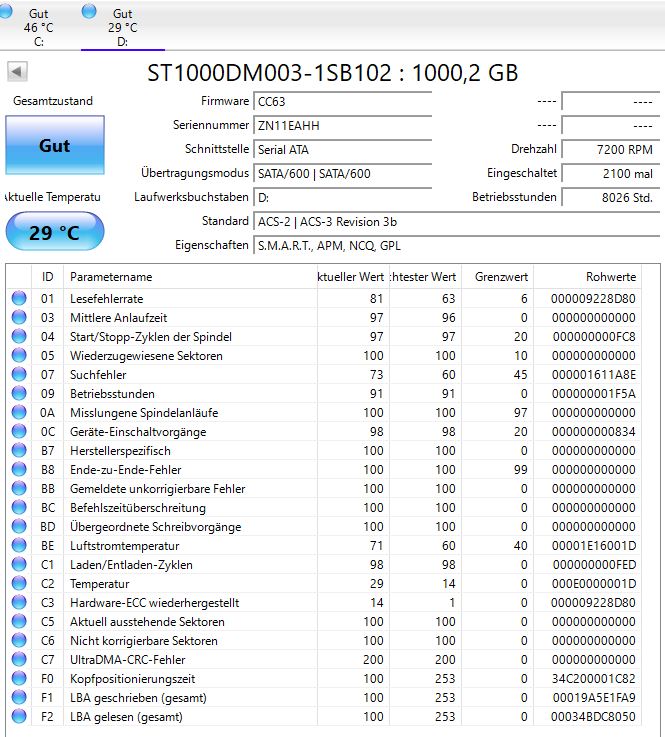Click status icon of Gemeldete unkorrigierbare Fehler row
This screenshot has width=665, height=737.
click(19, 488)
